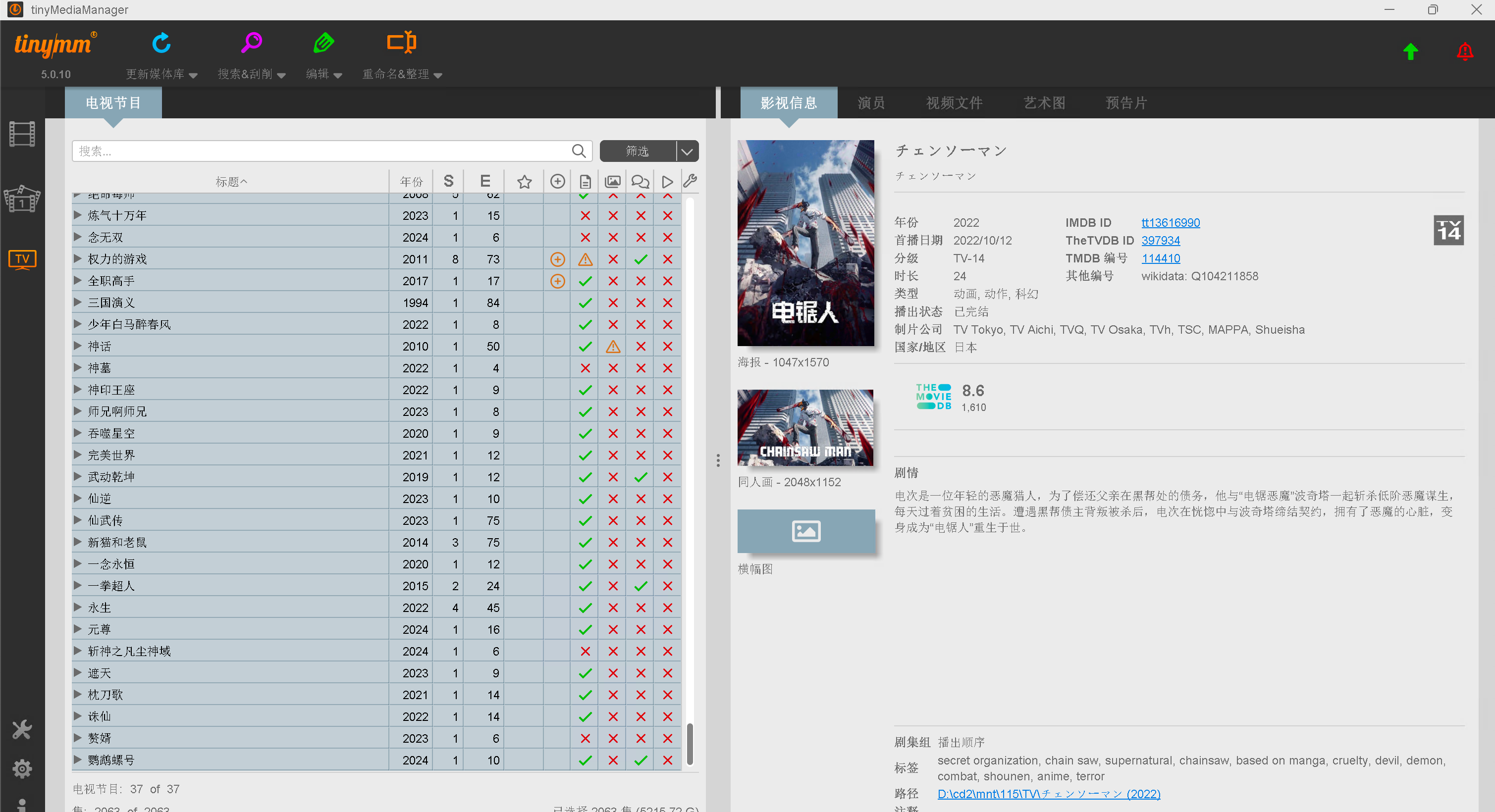
Task: Select the 电视节目 list tab
Action: (113, 102)
